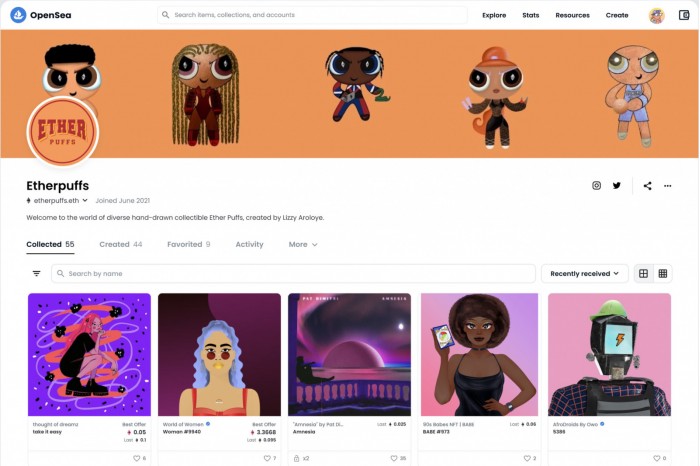Click the OpenSea logo
The height and width of the screenshot is (466, 700).
point(41,15)
